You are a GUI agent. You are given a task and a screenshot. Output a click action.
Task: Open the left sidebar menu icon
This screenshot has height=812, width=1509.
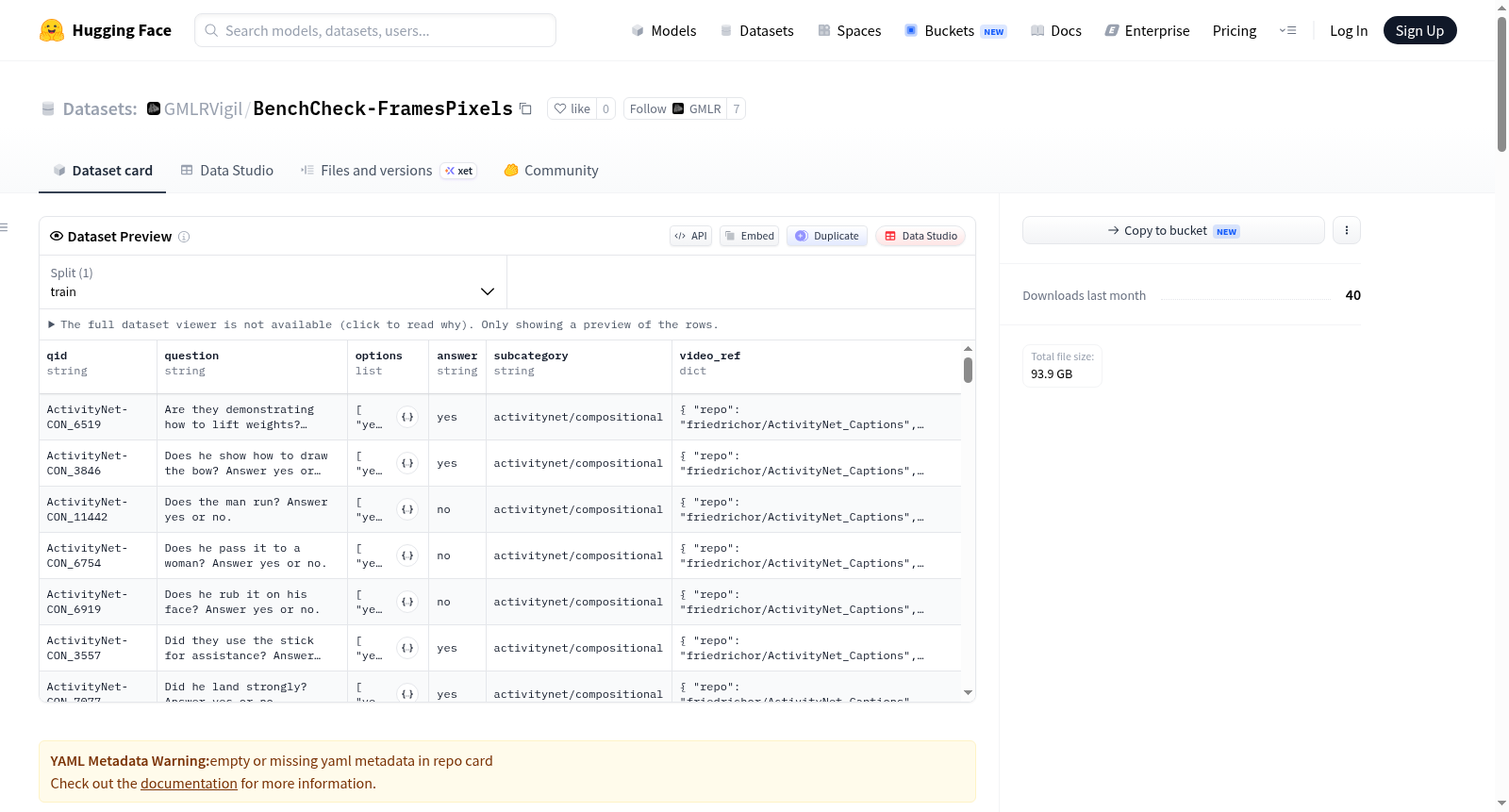(5, 227)
